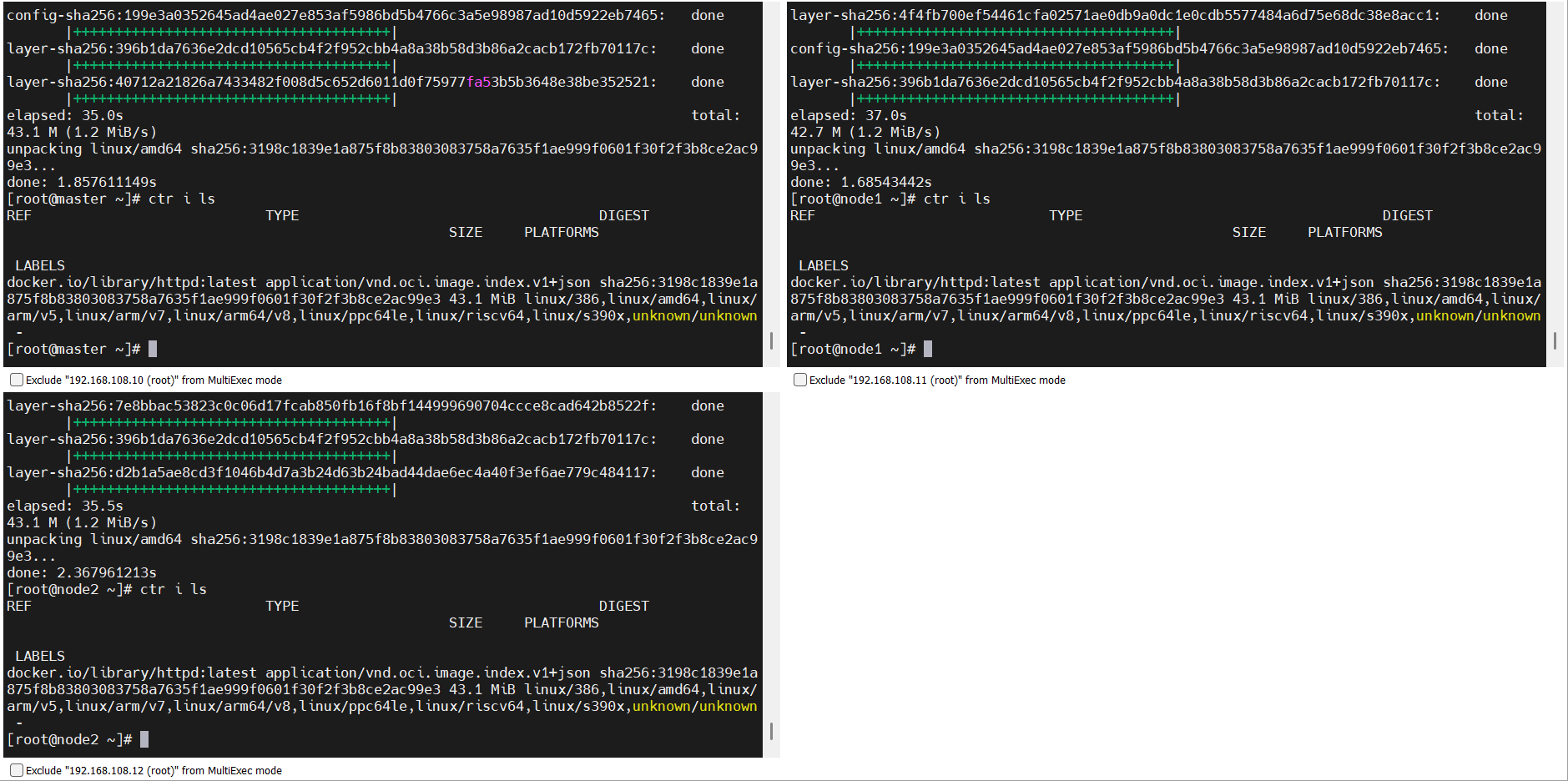1568x781 pixels.
Task: Click PLATFORMS column header in node1 terminal
Action: pos(1345,232)
